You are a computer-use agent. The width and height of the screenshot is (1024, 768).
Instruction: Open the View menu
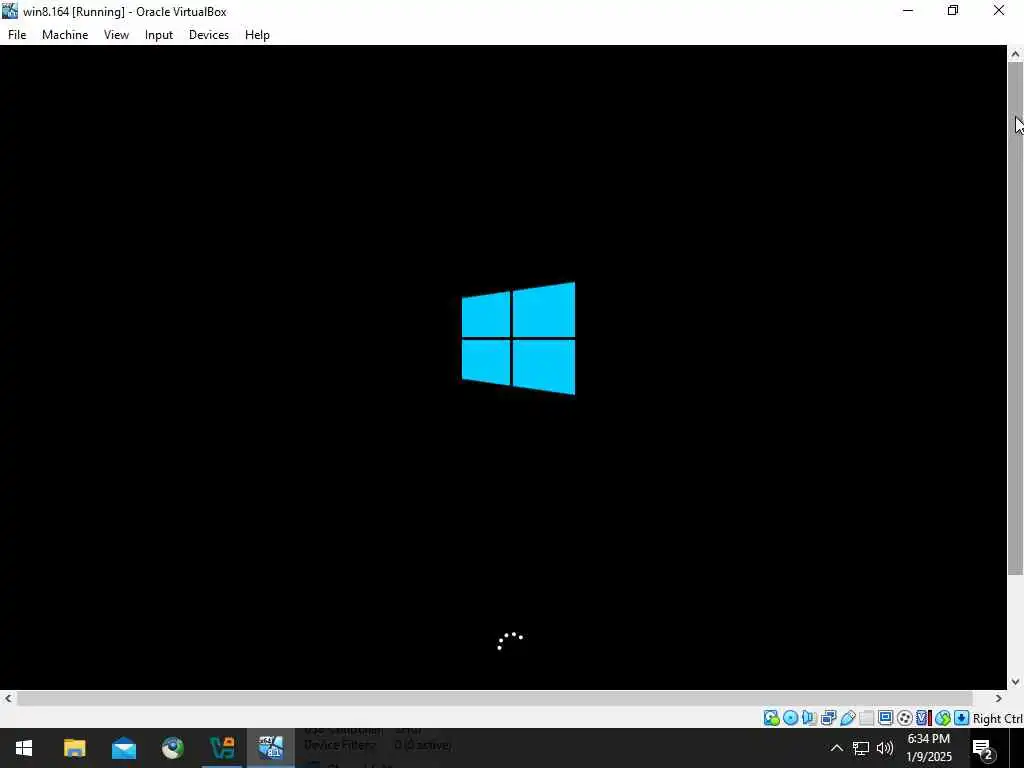(x=116, y=35)
